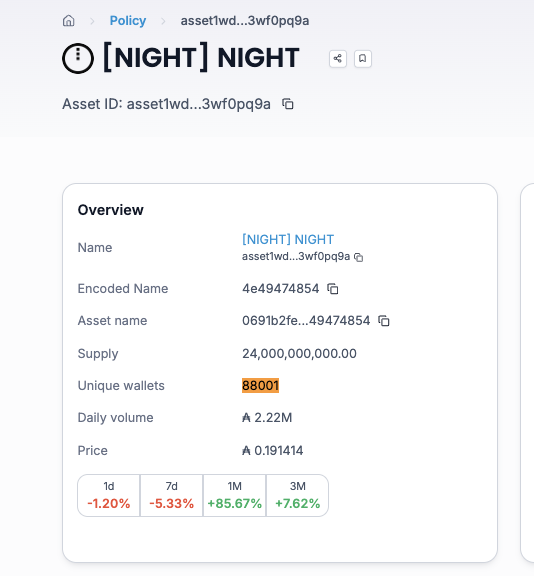Click the NIGHT token logo icon
Viewport: 534px width, 576px height.
(x=78, y=58)
